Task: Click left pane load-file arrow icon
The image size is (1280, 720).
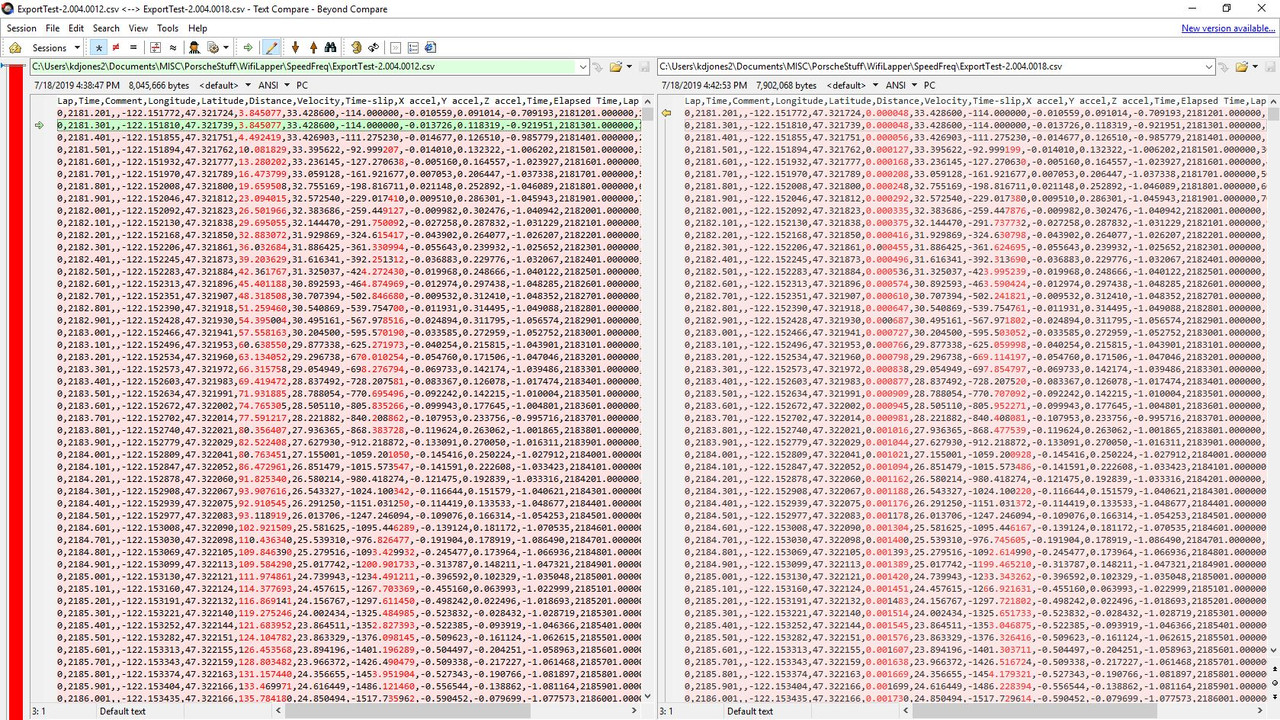Action: pyautogui.click(x=597, y=66)
